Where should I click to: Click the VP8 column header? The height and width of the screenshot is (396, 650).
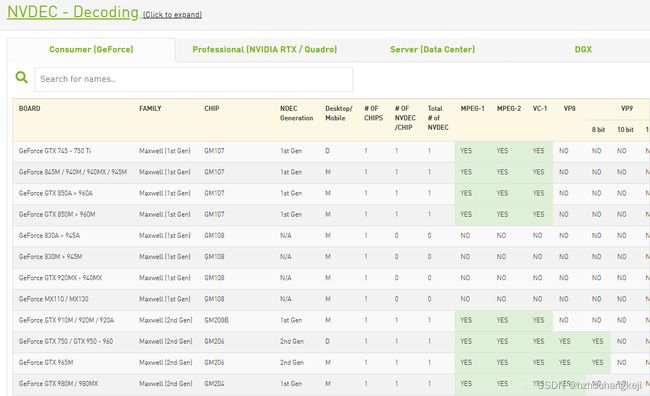(570, 109)
